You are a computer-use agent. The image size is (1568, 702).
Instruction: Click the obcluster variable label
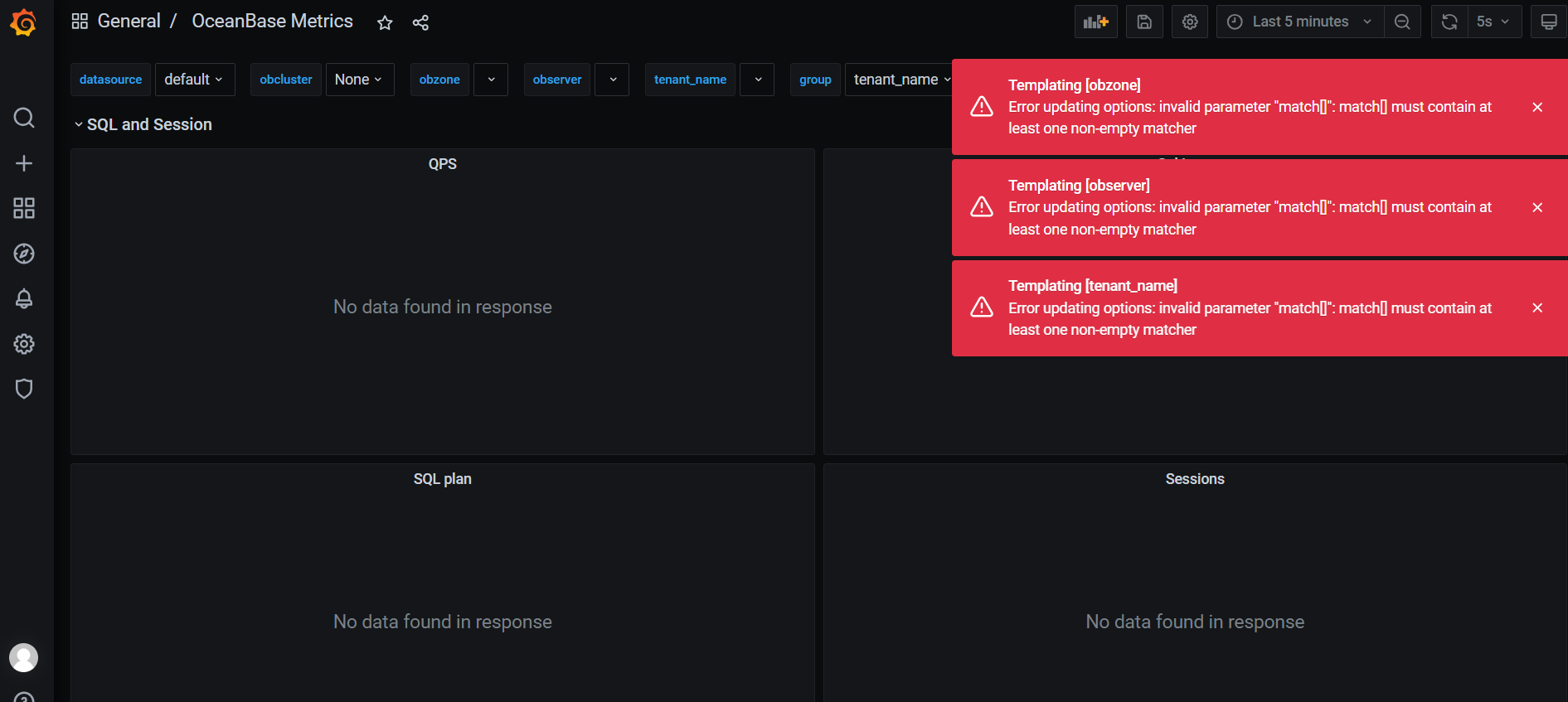286,80
